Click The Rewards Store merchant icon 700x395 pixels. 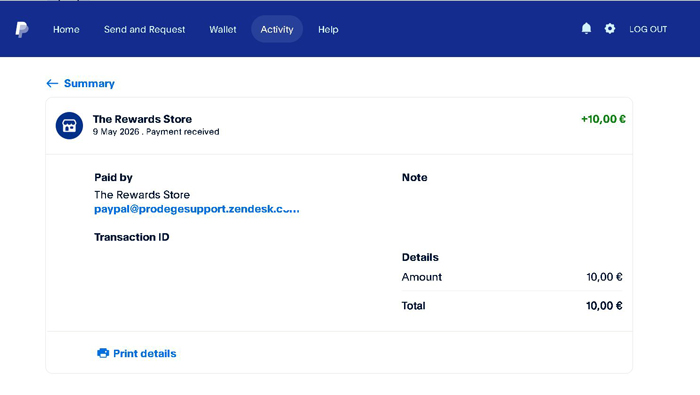69,125
